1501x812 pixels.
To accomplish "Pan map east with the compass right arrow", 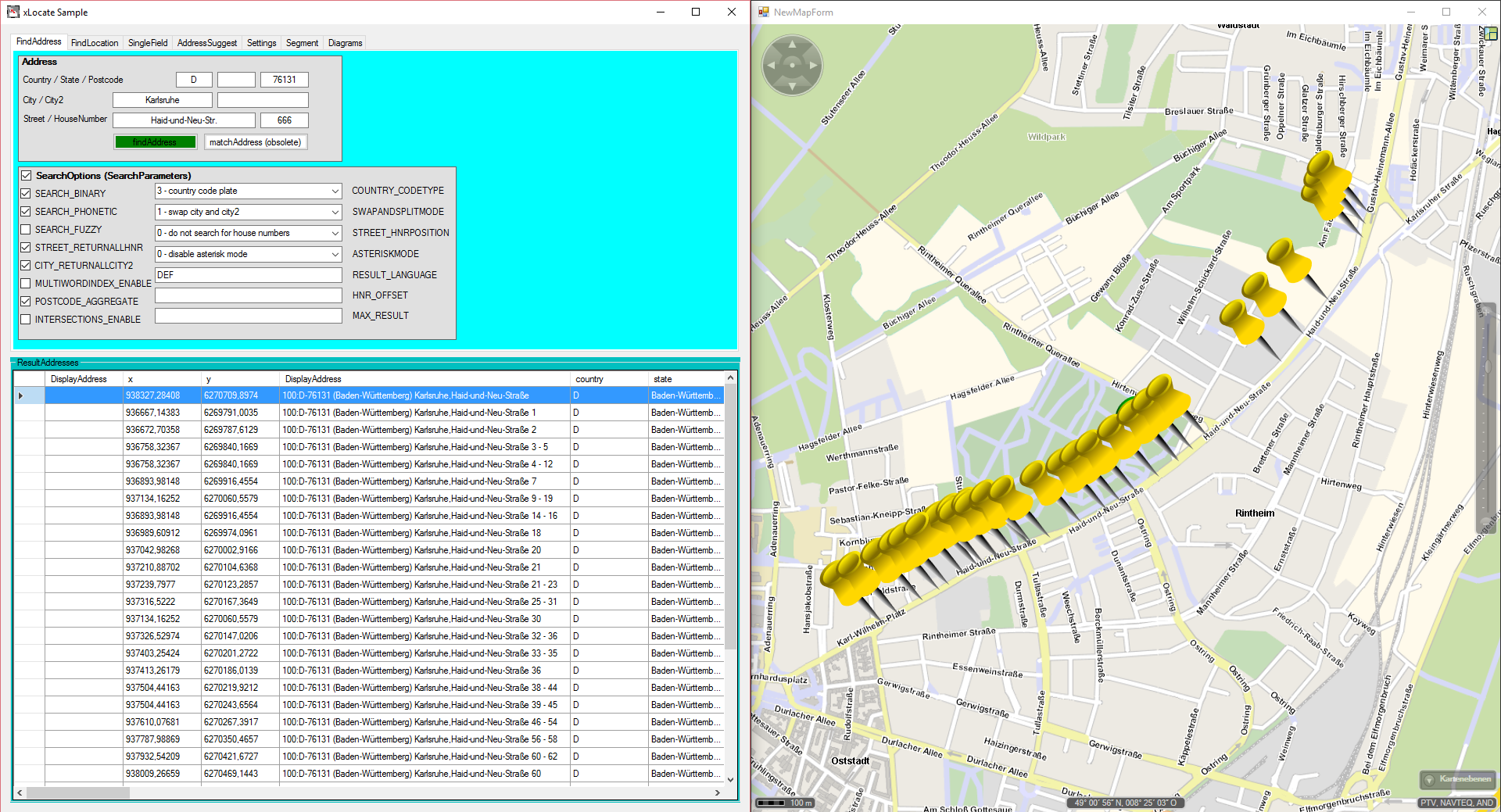I will click(x=813, y=66).
